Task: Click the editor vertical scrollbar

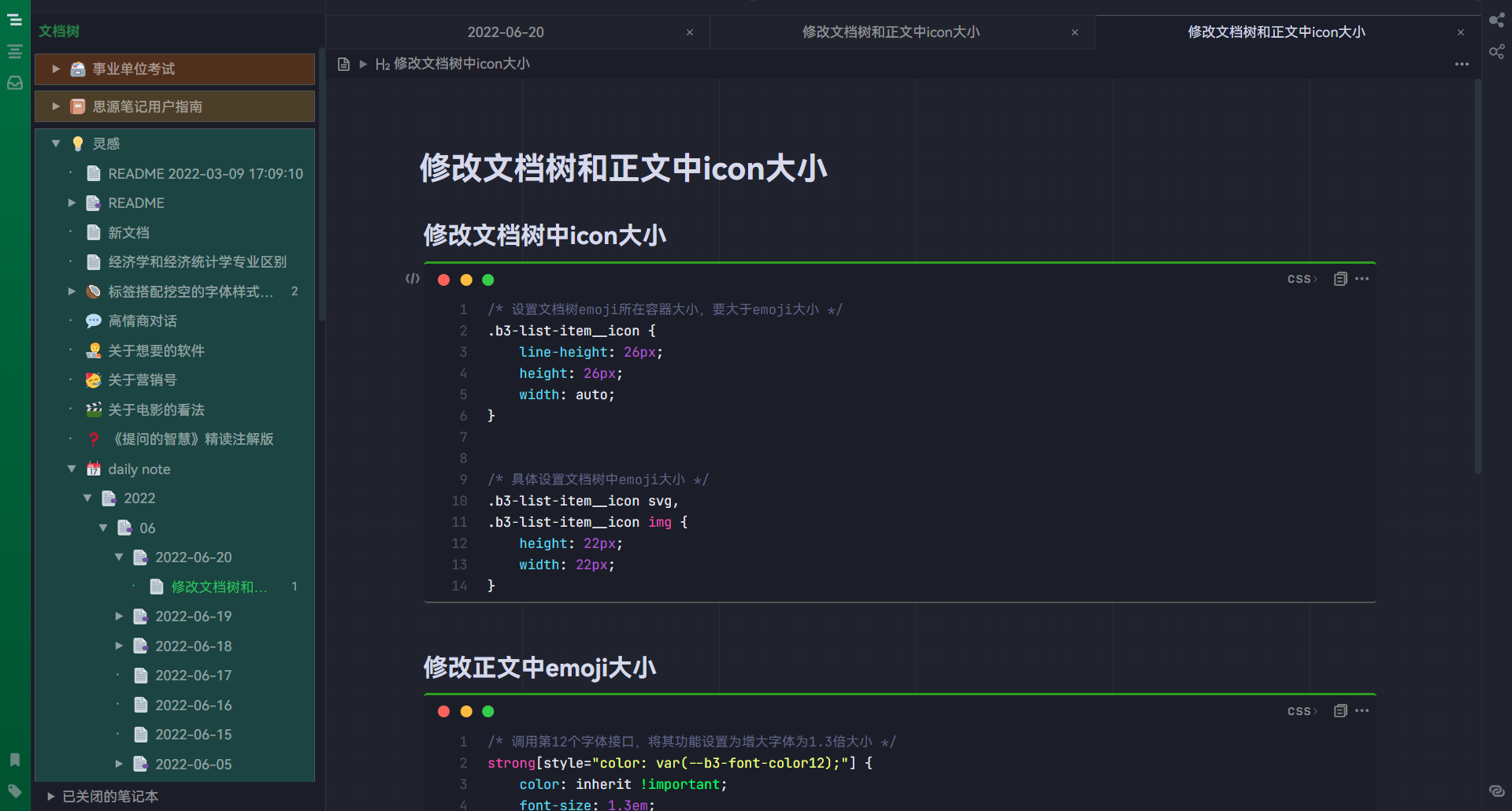Action: click(1477, 276)
